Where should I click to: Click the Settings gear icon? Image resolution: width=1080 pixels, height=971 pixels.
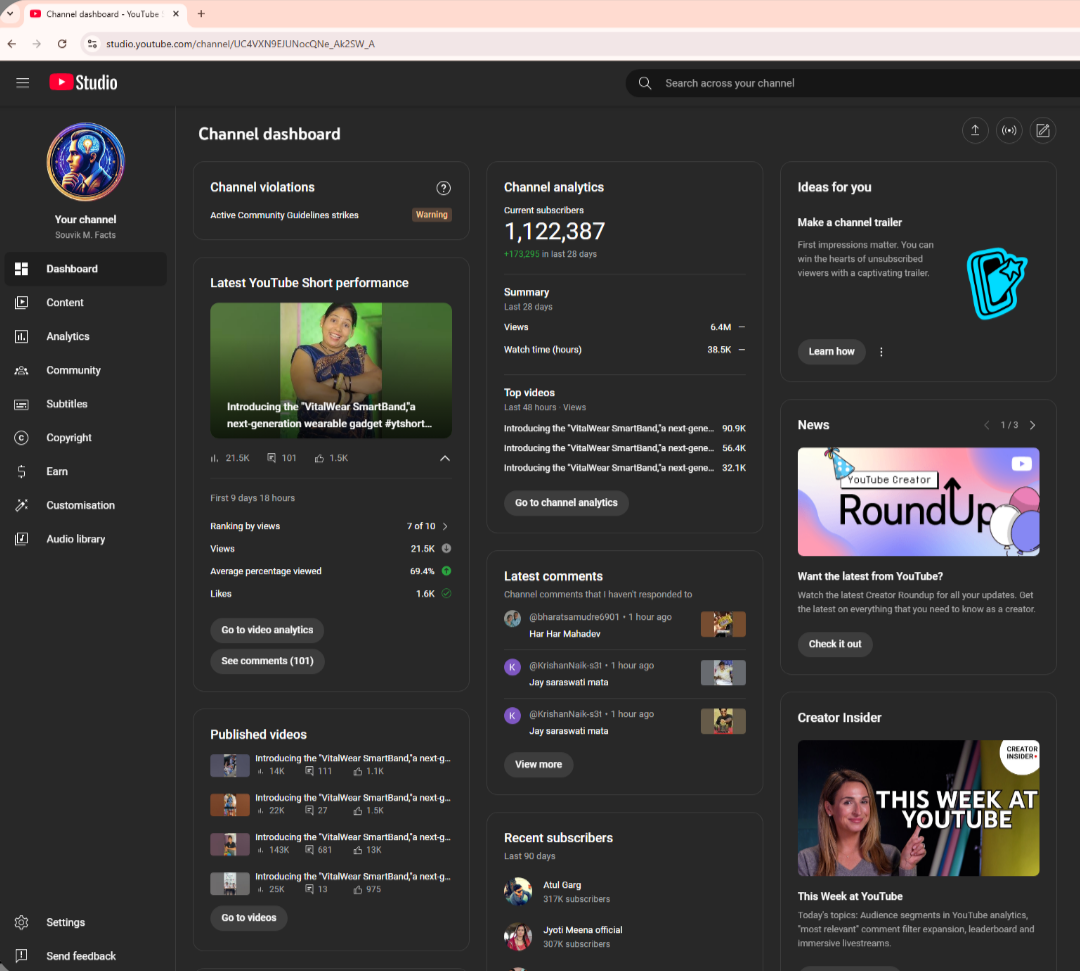pos(21,922)
